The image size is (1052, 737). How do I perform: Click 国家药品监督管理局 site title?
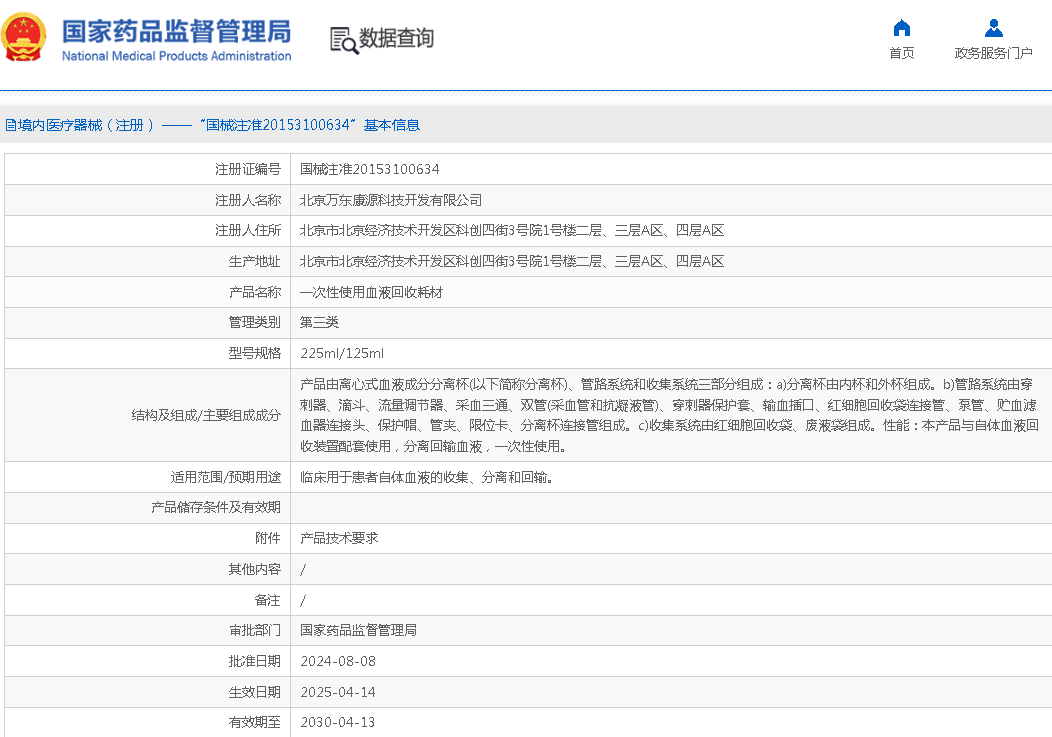[x=176, y=31]
